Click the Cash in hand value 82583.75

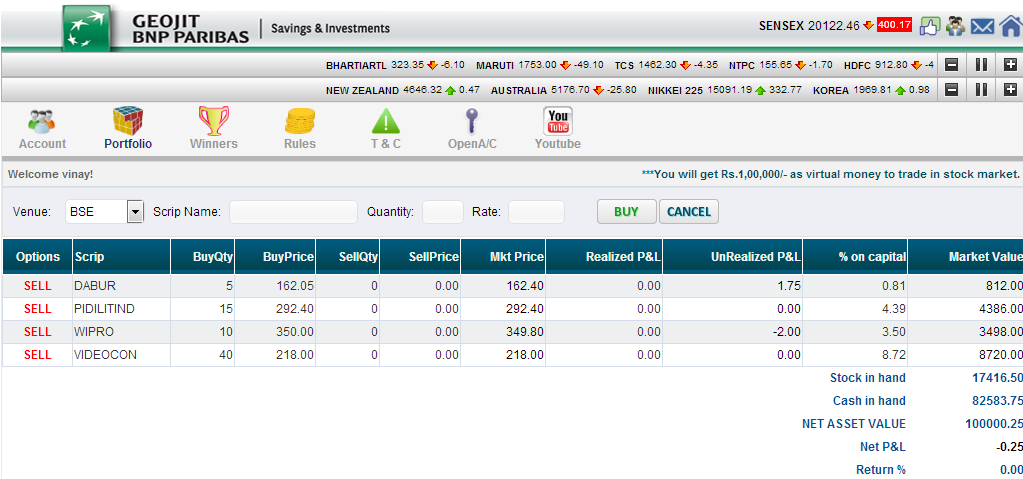click(996, 401)
